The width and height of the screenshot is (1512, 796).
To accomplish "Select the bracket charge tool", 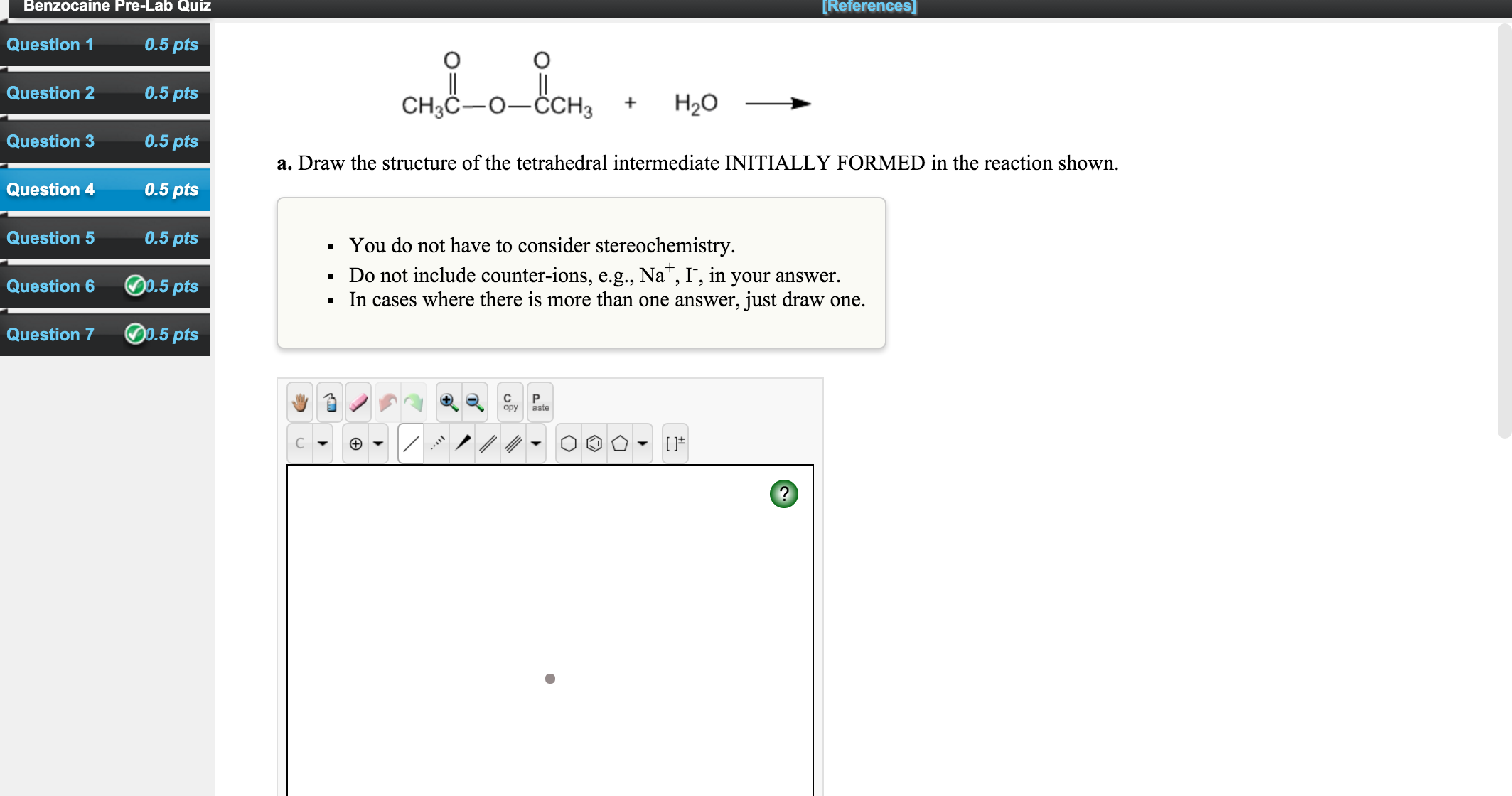I will [x=673, y=443].
